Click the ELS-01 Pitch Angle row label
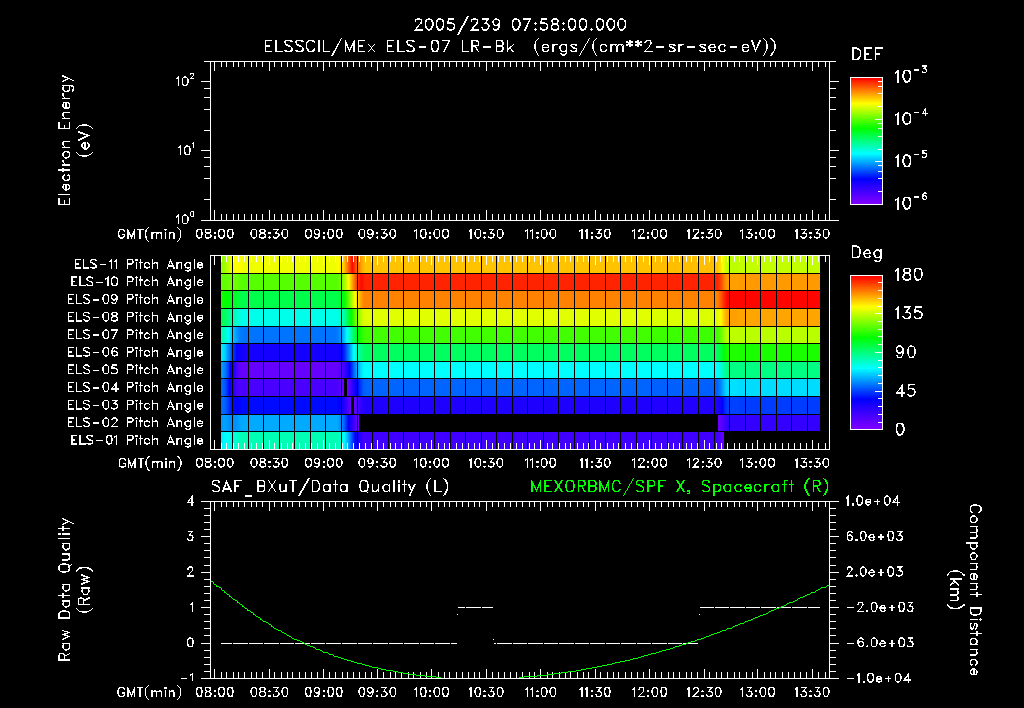1024x708 pixels. tap(137, 440)
